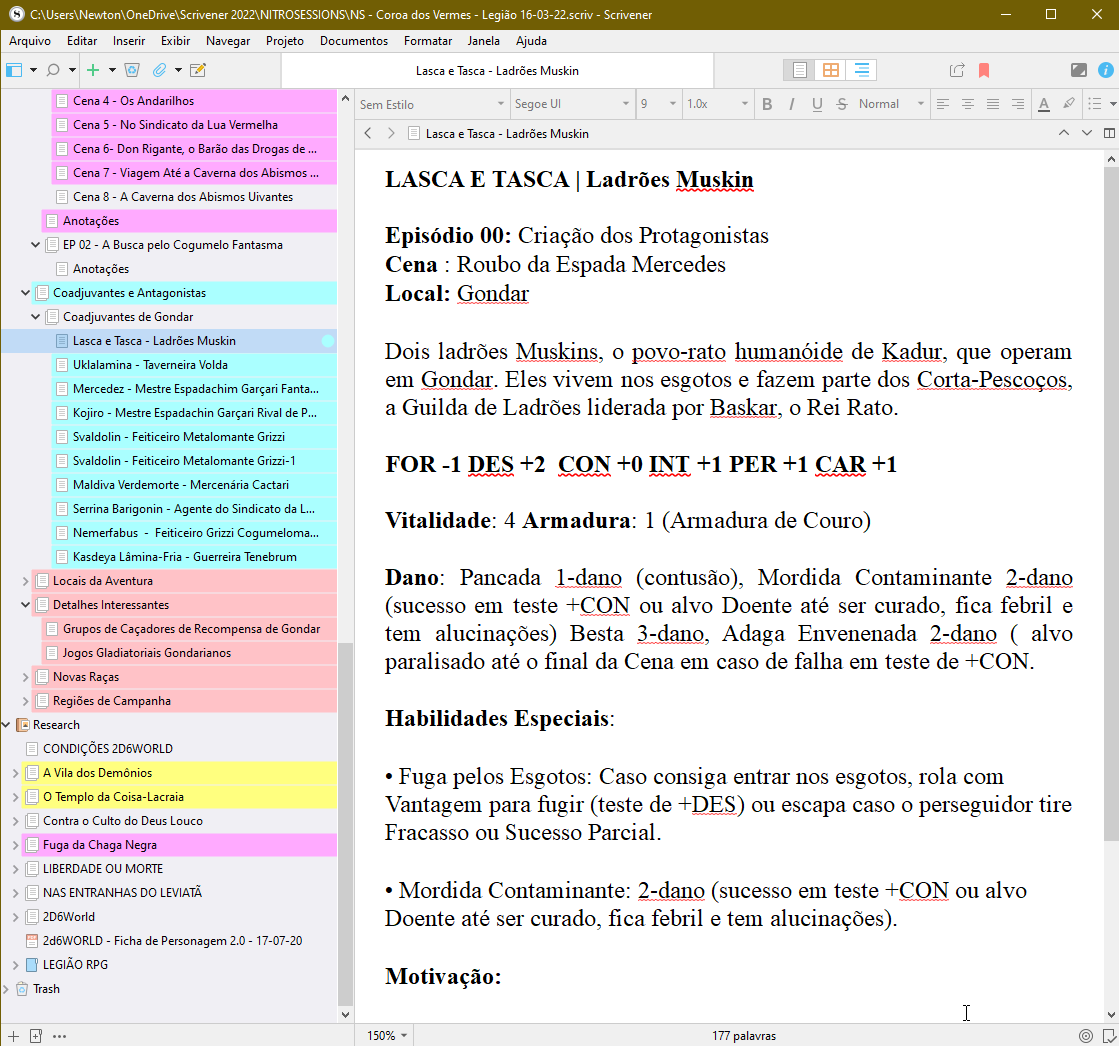Switch to single document view mode

[799, 70]
